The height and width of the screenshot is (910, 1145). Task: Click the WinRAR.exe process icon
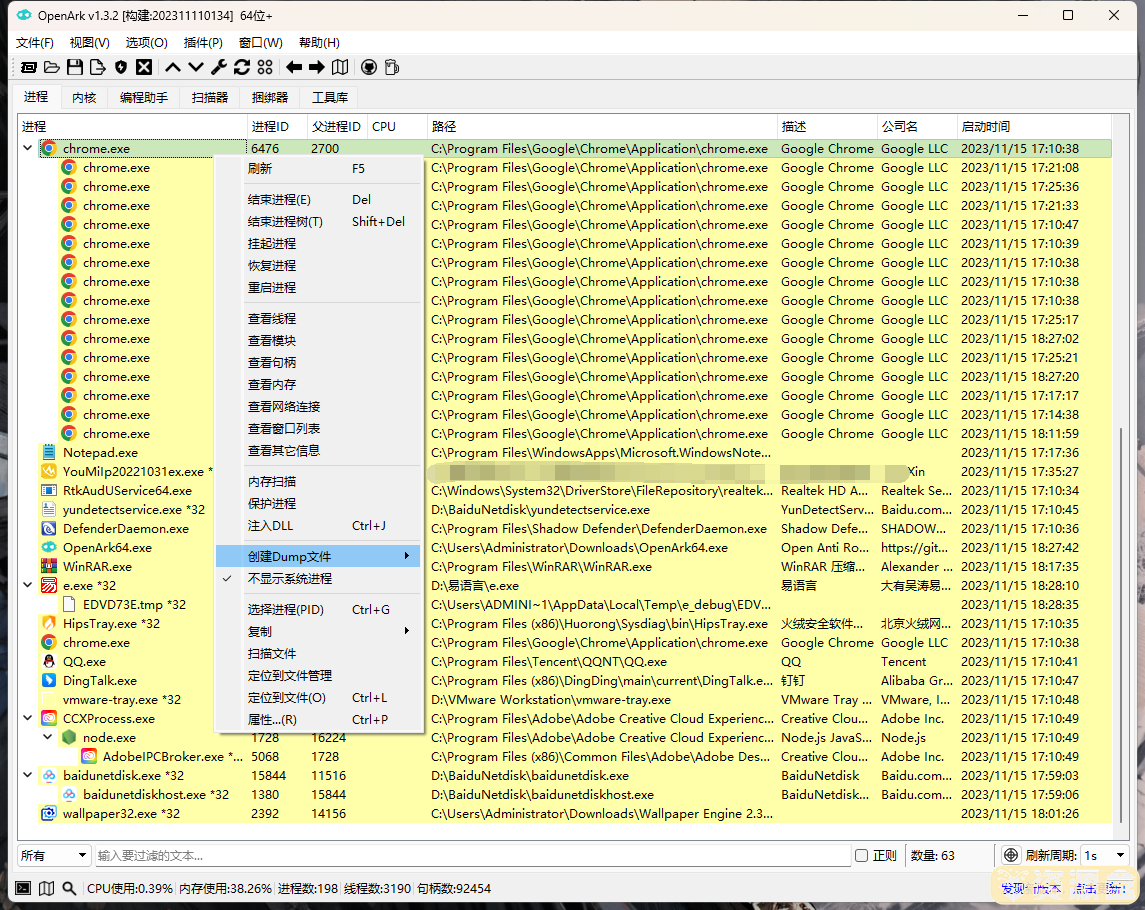[49, 567]
